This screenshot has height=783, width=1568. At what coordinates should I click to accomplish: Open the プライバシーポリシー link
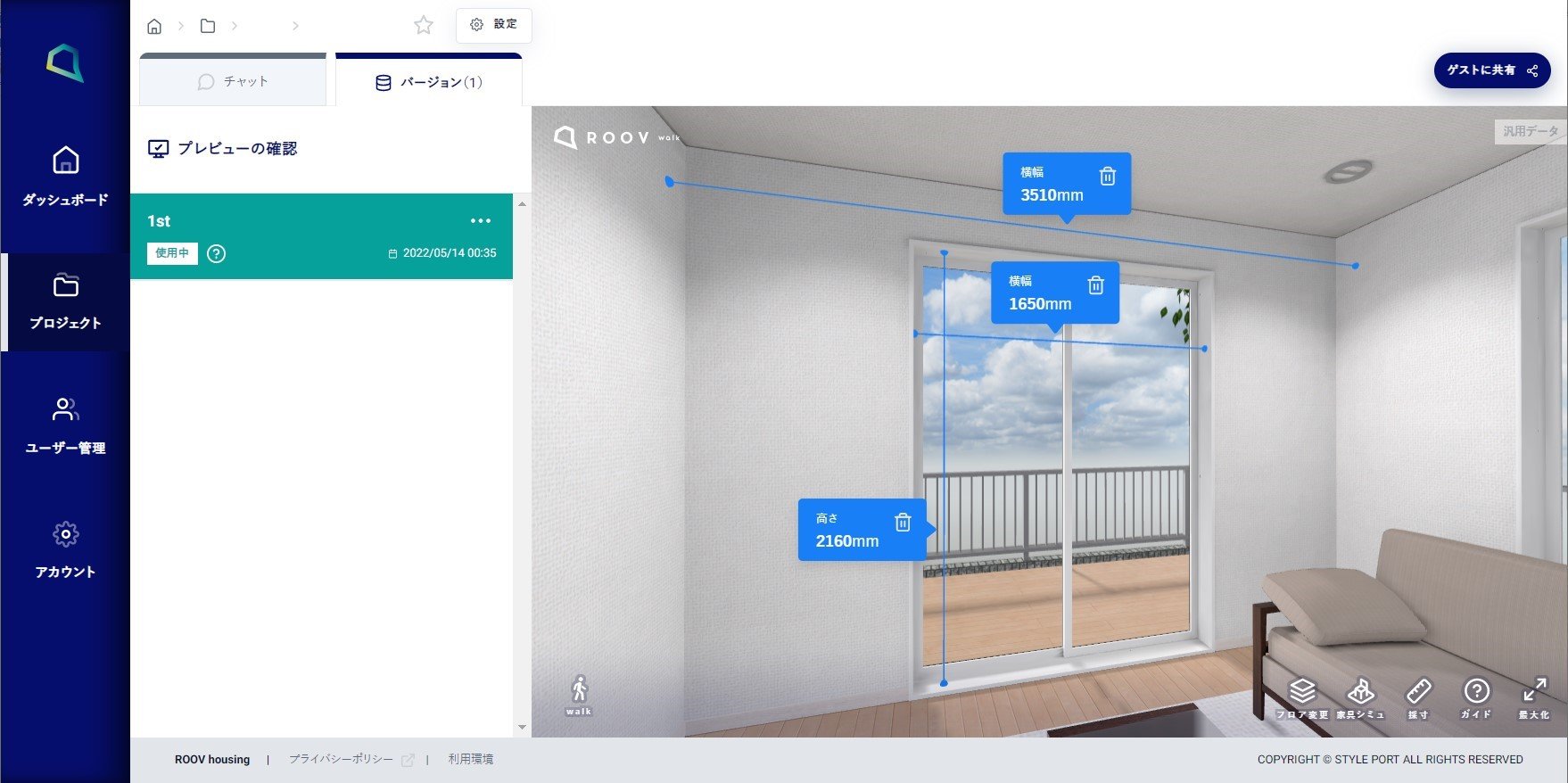[342, 760]
